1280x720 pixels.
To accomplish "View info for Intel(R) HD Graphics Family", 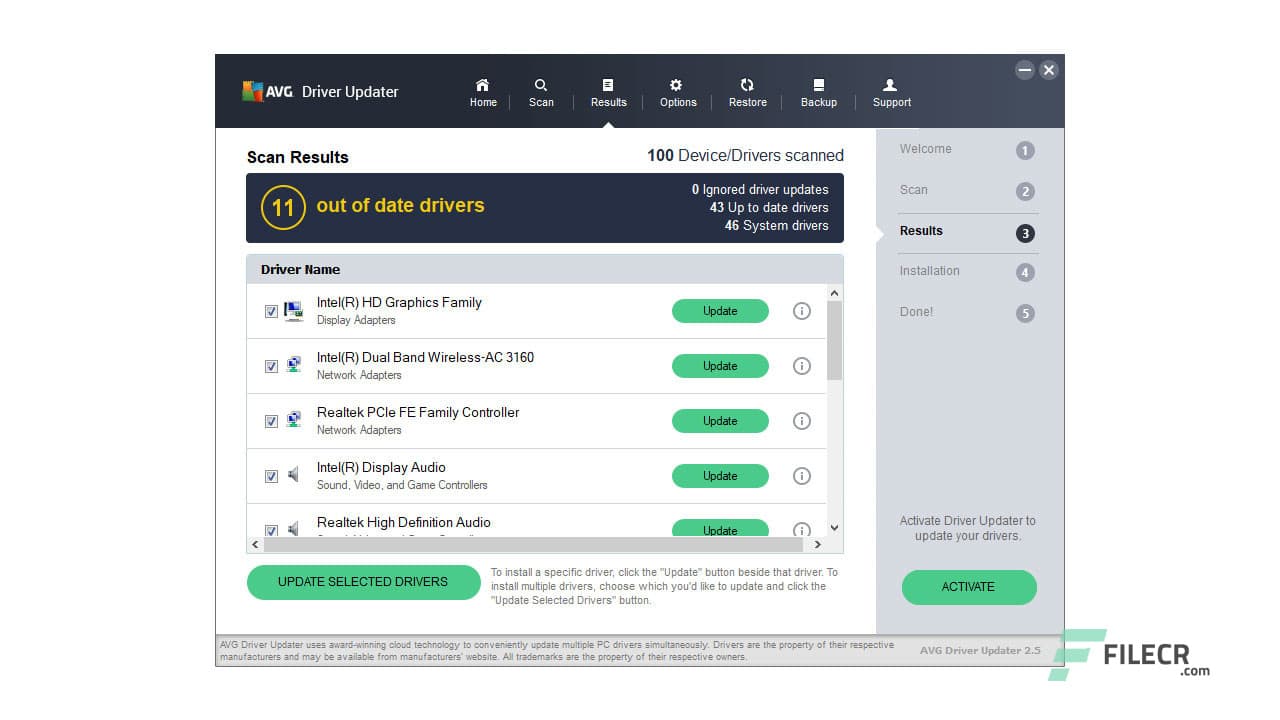I will click(x=801, y=311).
